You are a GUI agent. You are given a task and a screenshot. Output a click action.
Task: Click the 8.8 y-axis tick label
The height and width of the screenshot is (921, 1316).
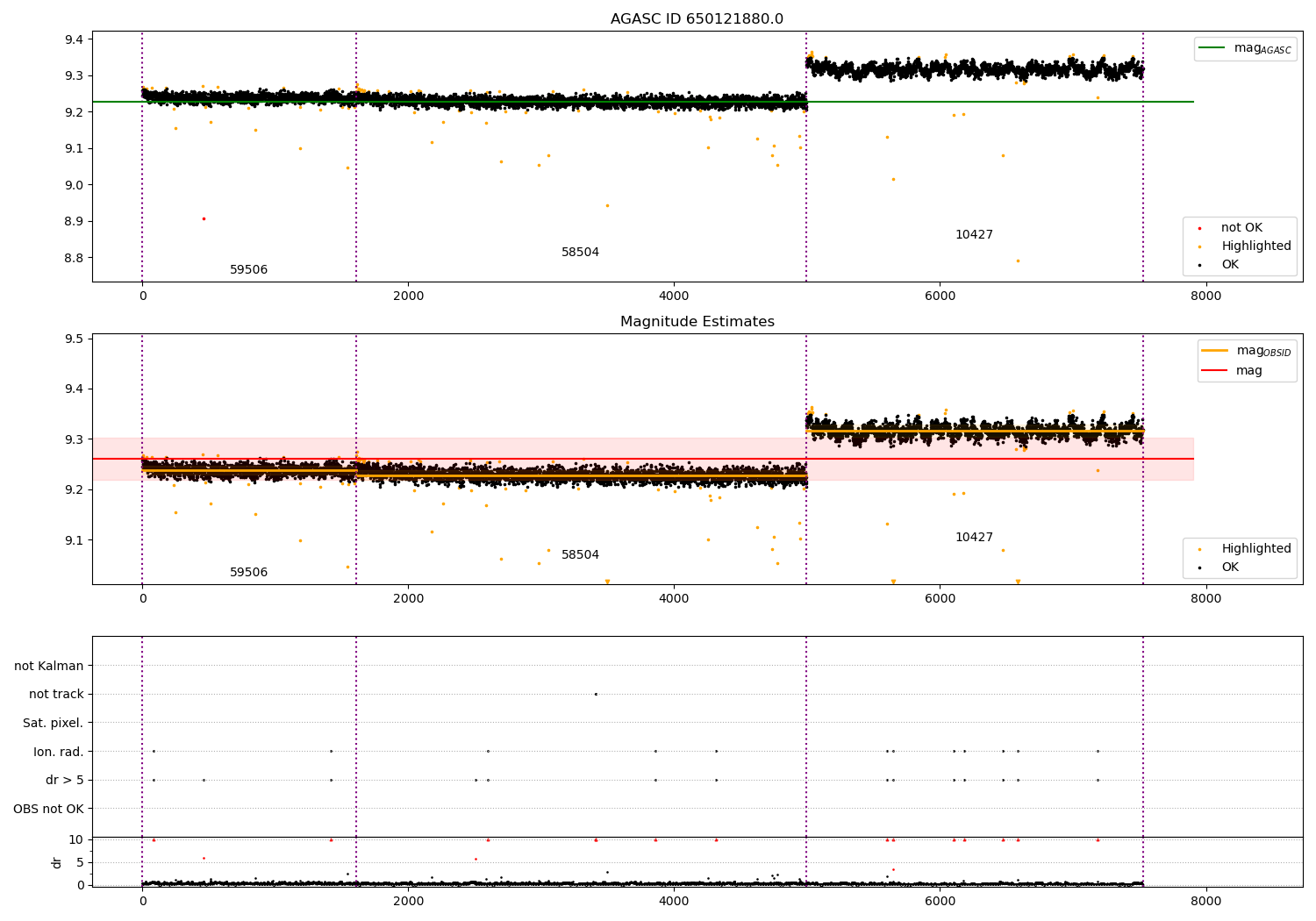[x=74, y=258]
